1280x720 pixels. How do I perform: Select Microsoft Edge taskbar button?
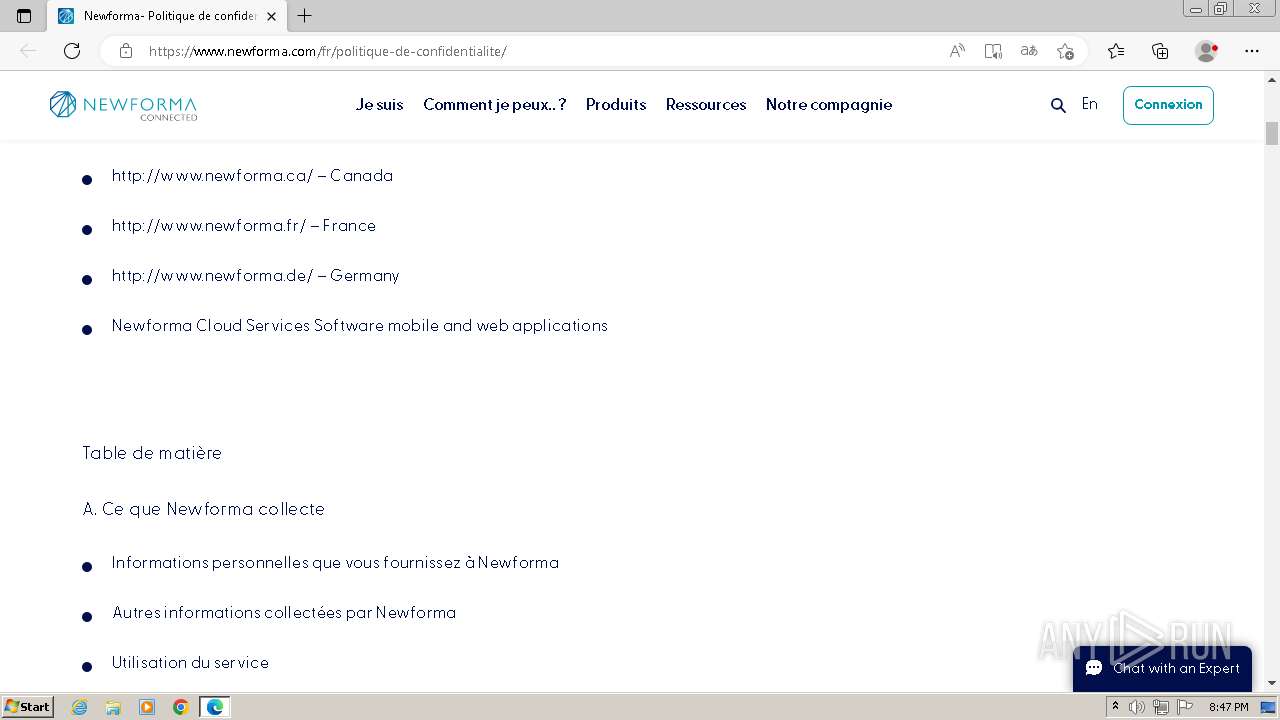point(215,707)
